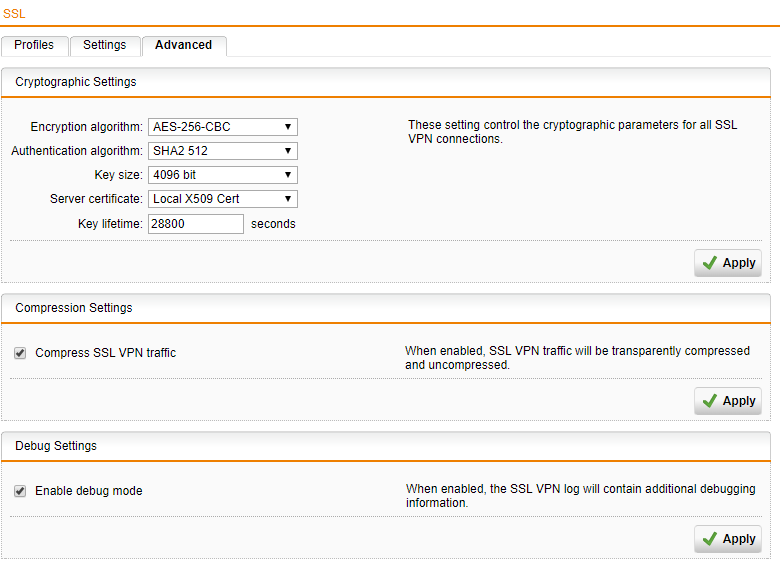Click green checkmark in Cryptographic Settings Apply
Viewport: 780px width, 582px height.
point(710,263)
